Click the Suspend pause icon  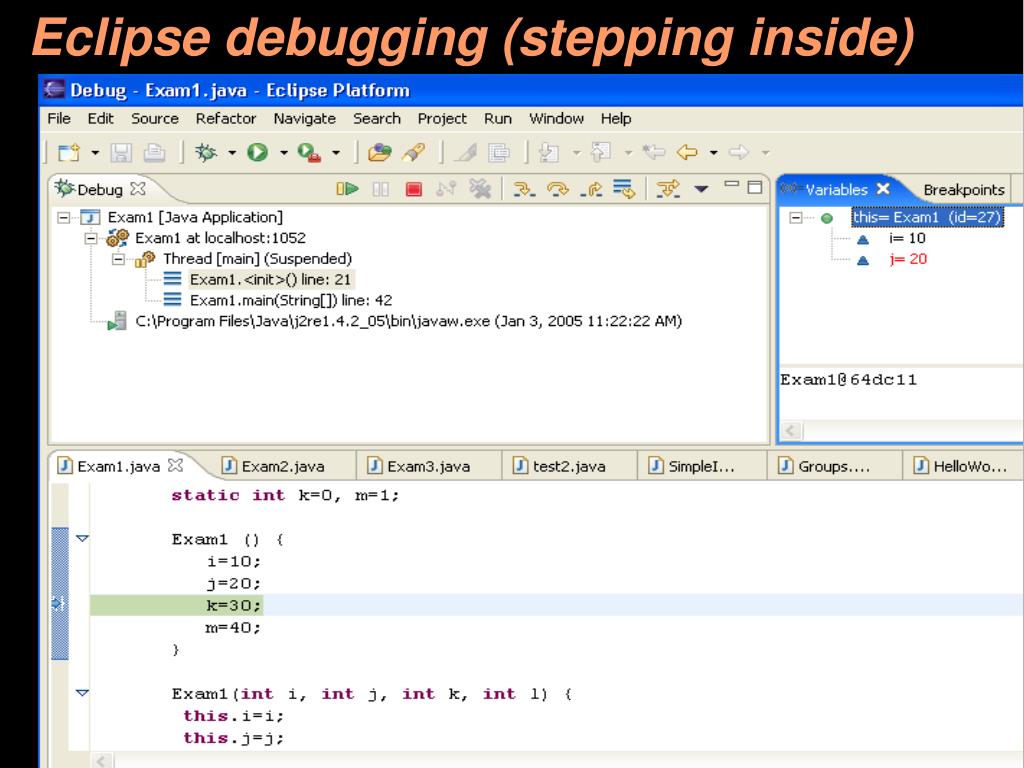point(380,189)
